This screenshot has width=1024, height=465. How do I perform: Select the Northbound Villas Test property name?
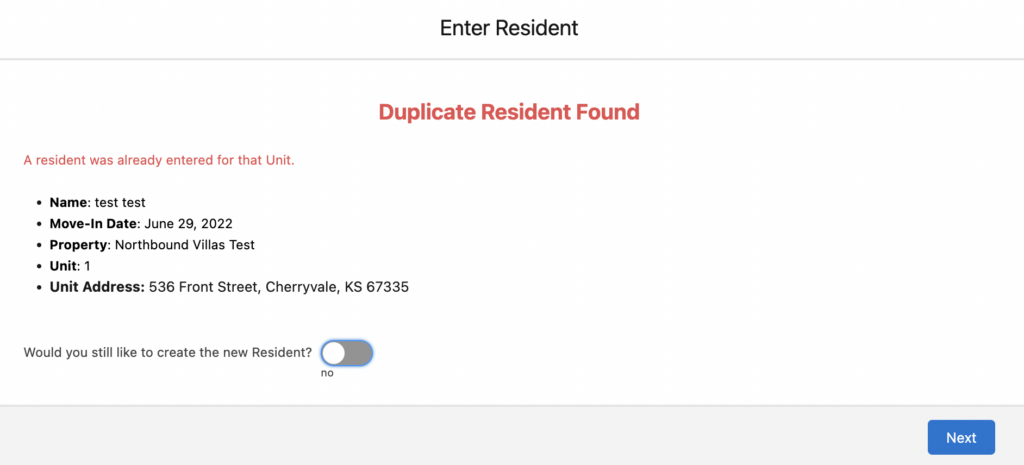point(185,245)
